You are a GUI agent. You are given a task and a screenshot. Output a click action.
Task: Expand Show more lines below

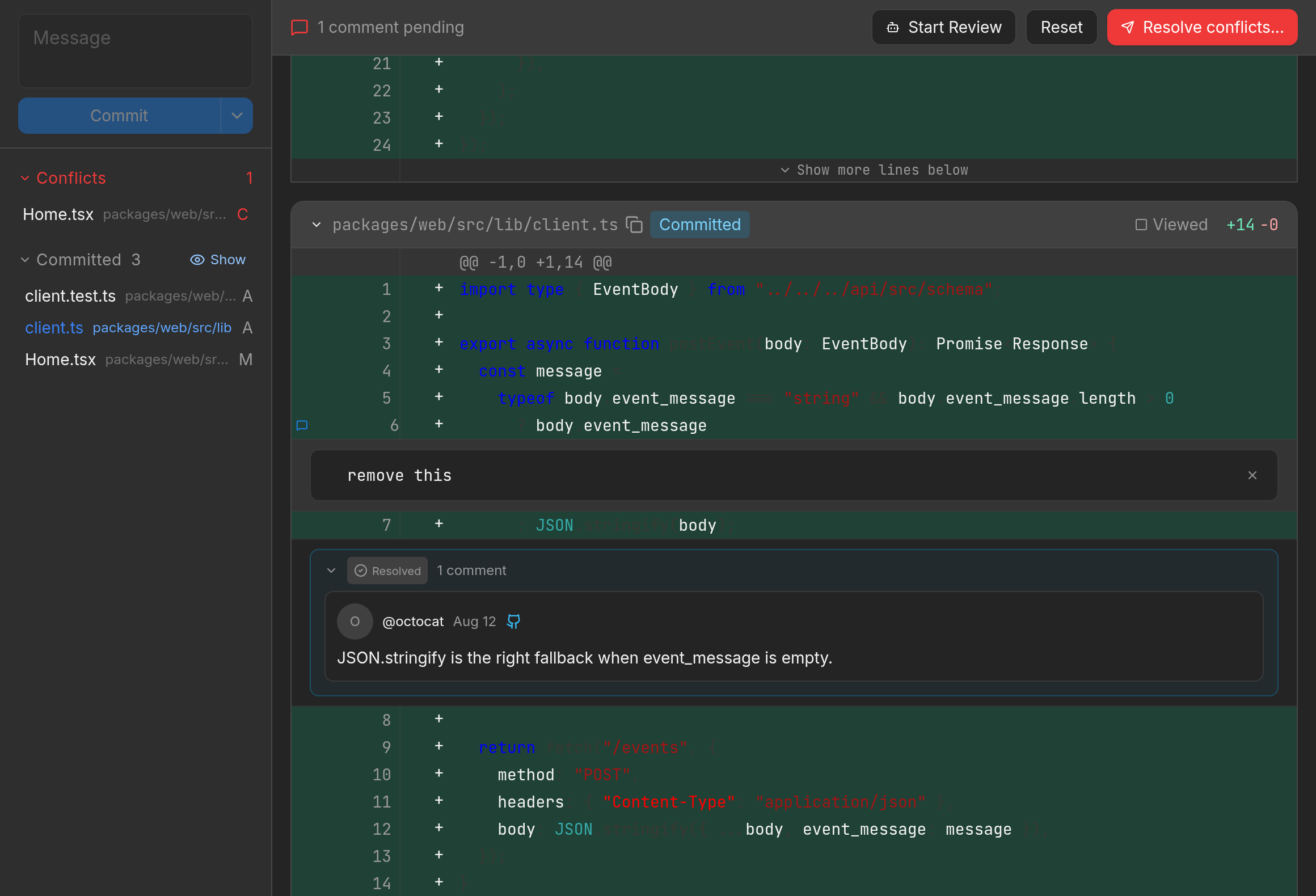pyautogui.click(x=874, y=170)
